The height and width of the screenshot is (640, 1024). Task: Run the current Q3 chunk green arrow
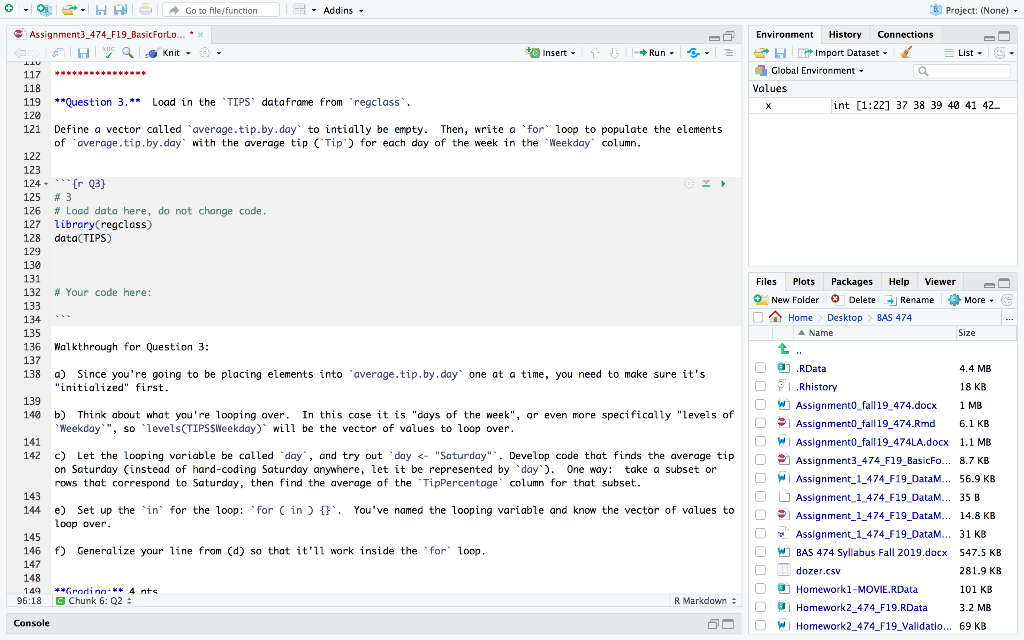(723, 184)
